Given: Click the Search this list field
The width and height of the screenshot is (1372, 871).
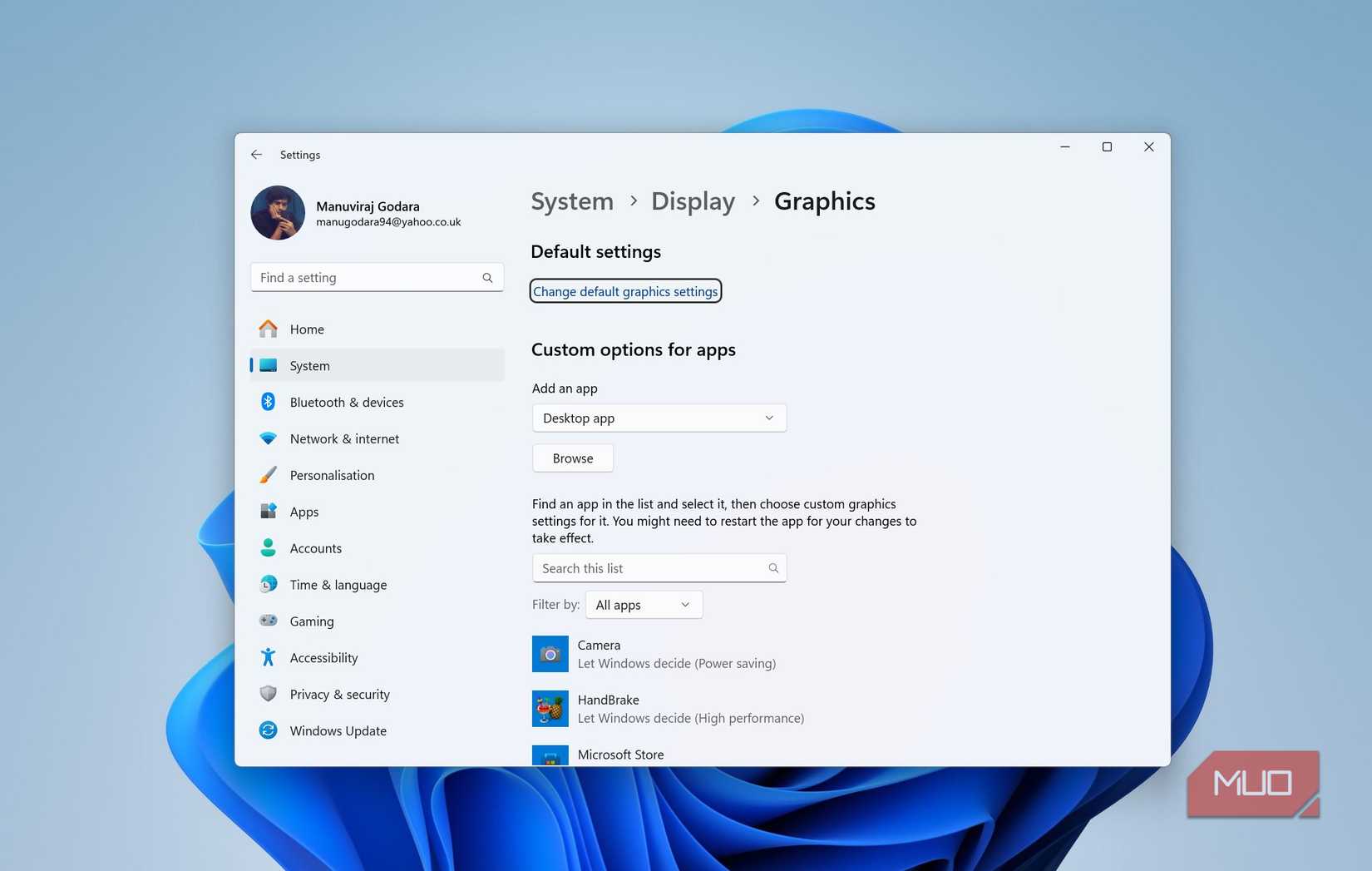Looking at the screenshot, I should (x=659, y=568).
